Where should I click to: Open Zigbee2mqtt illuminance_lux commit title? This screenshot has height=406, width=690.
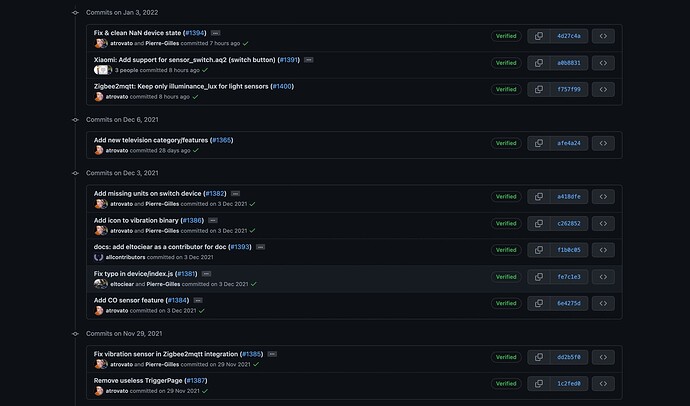point(182,86)
